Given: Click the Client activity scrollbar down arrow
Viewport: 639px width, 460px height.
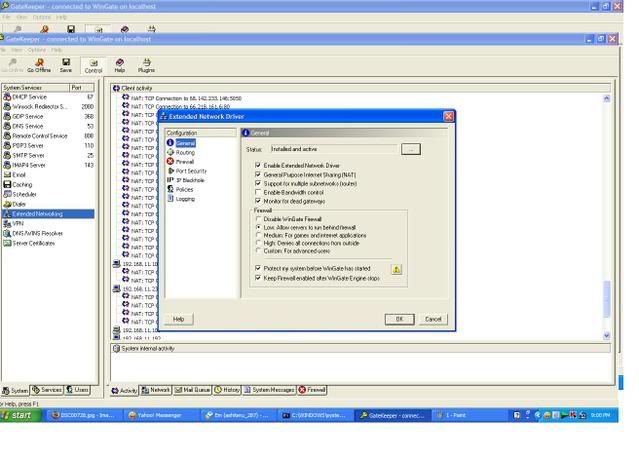Looking at the screenshot, I should coord(606,336).
